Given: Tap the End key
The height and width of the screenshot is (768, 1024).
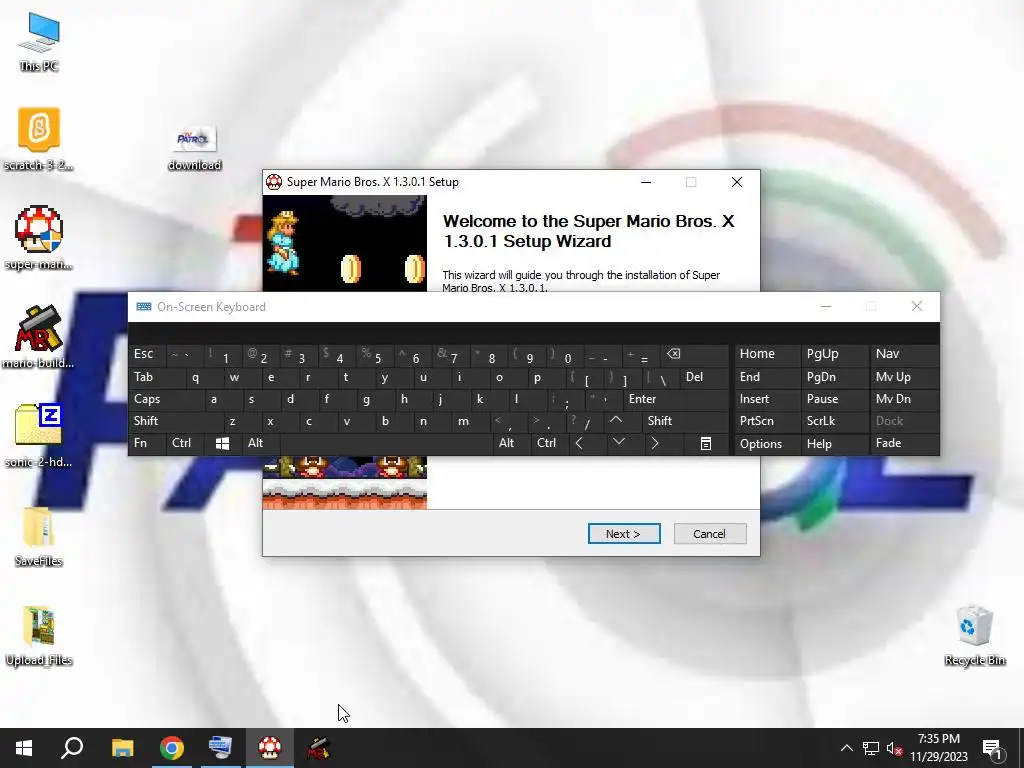Looking at the screenshot, I should [767, 377].
